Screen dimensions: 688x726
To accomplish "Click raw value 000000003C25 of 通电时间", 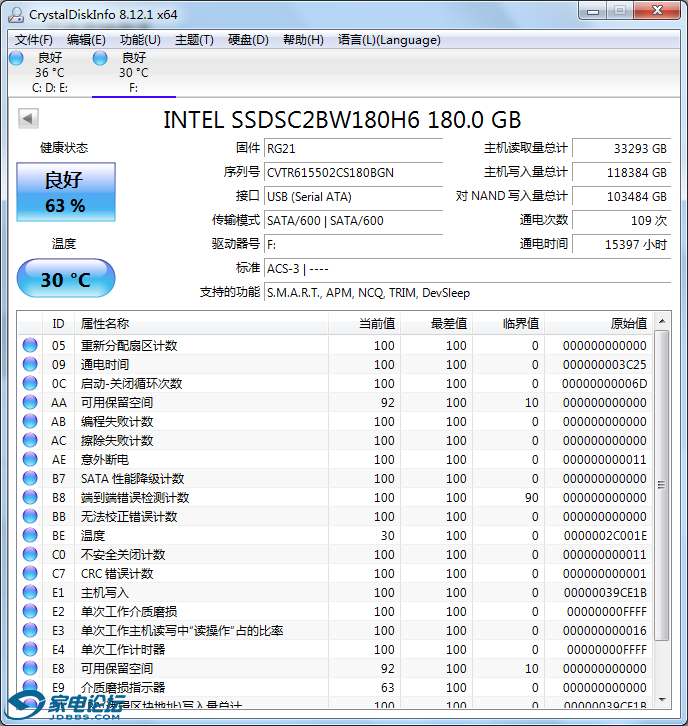I will [605, 365].
